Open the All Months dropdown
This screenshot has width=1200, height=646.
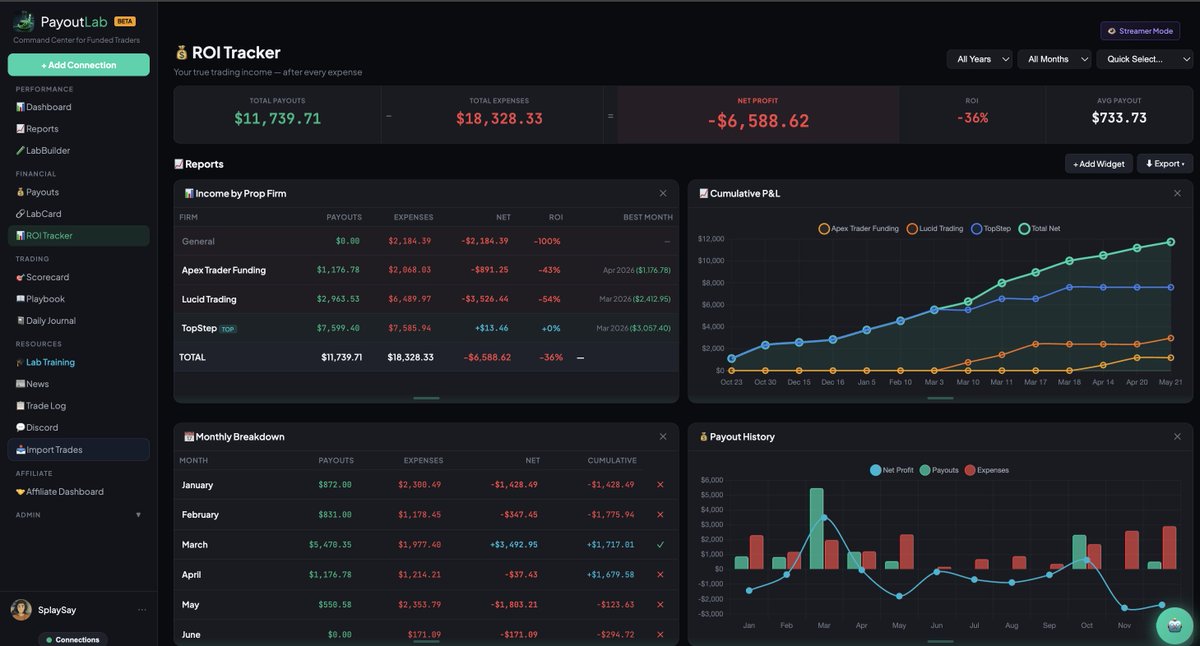1054,59
